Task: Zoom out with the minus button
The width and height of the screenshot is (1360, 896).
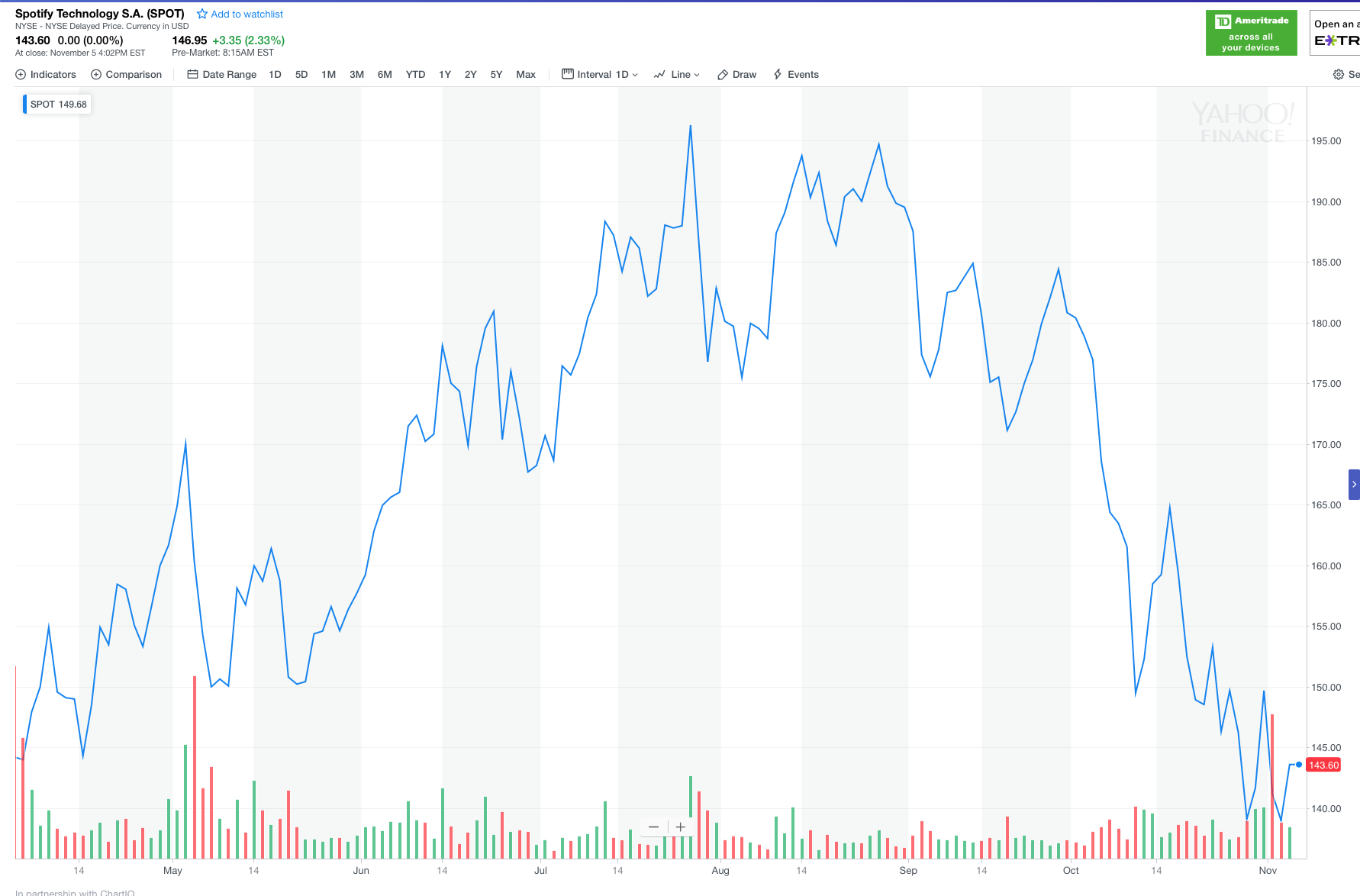Action: pos(653,827)
